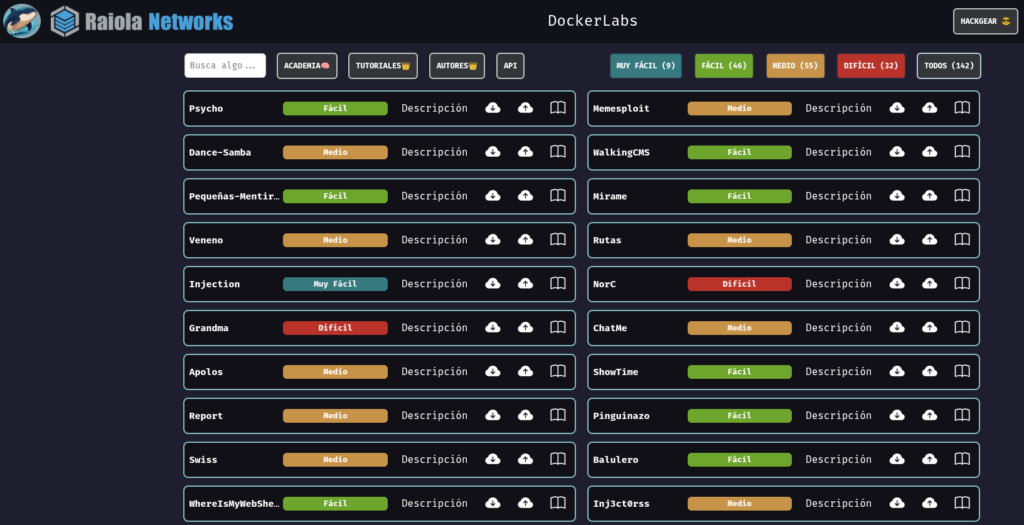Select the Apolos machine name

(x=206, y=372)
